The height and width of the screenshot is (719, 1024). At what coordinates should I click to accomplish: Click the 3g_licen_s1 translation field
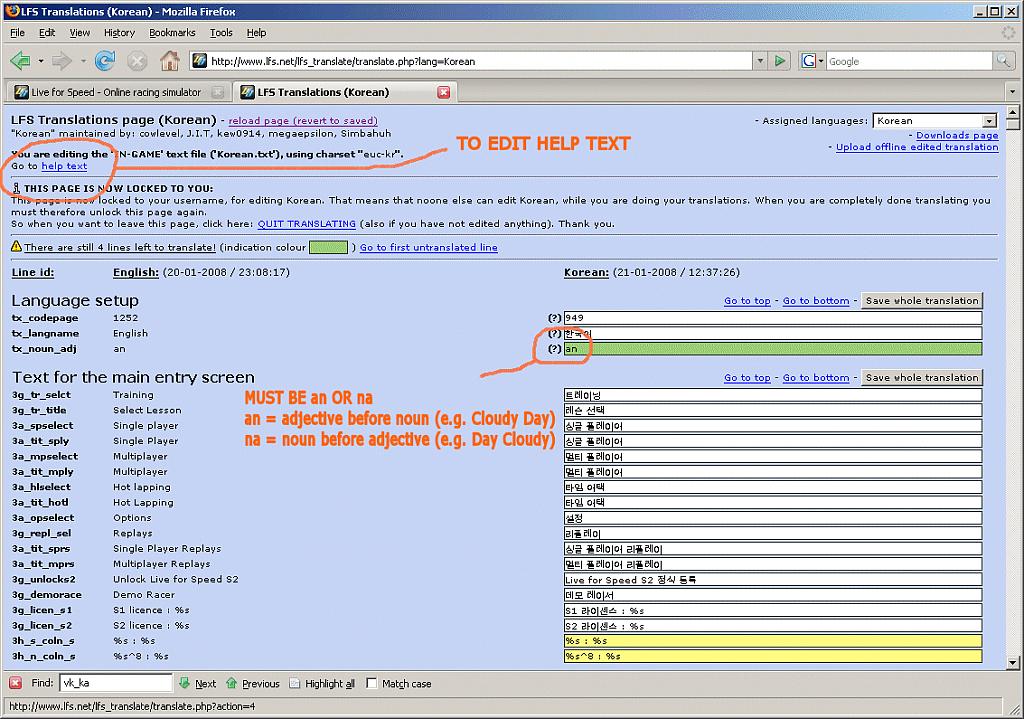click(773, 610)
